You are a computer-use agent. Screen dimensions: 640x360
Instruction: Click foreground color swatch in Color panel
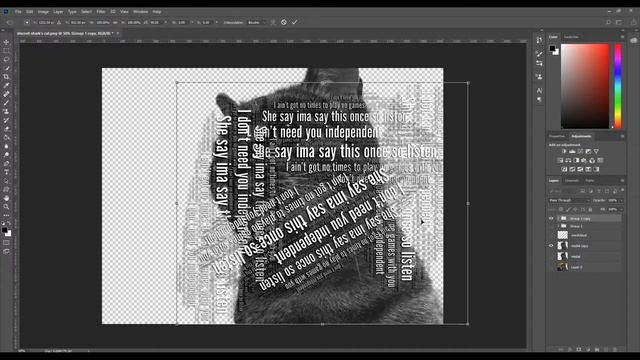[x=552, y=48]
